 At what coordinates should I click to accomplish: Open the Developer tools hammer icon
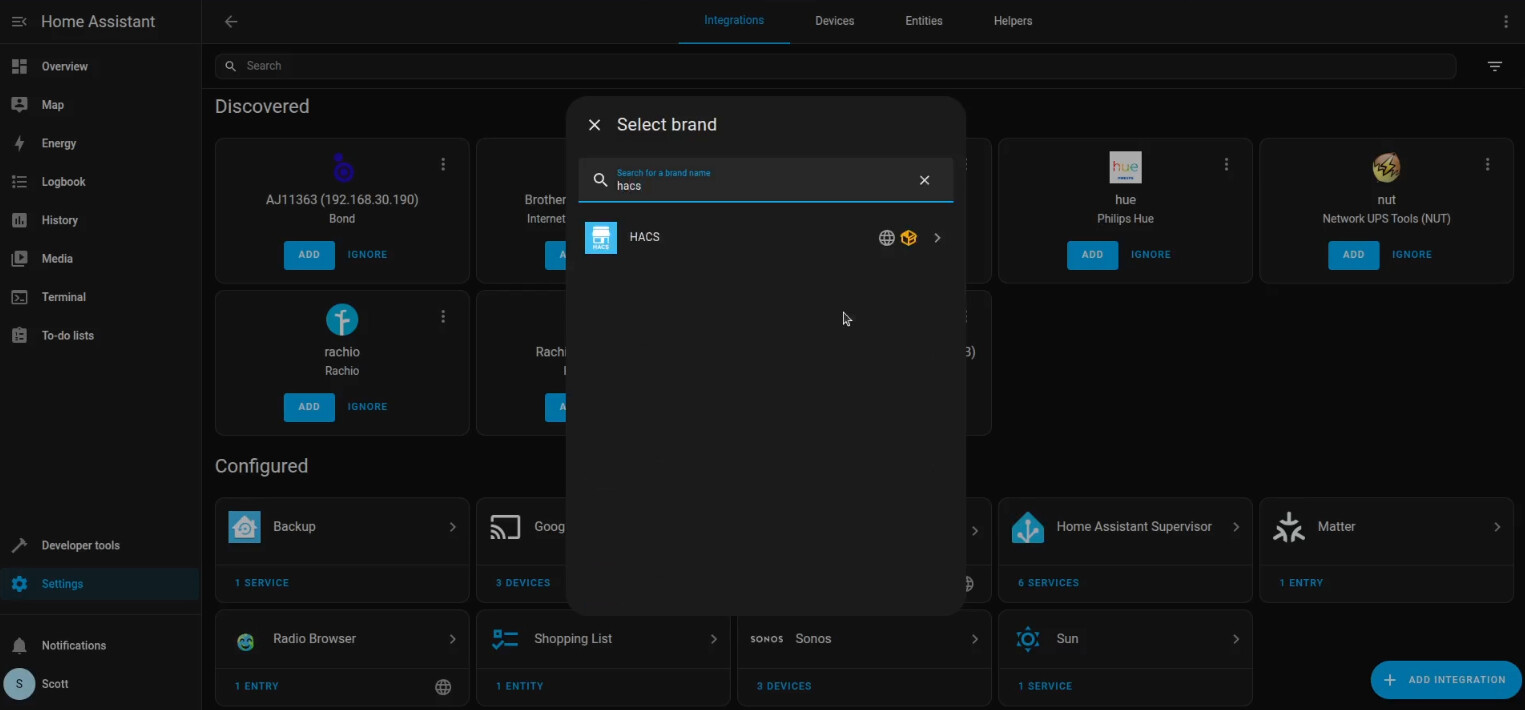19,546
